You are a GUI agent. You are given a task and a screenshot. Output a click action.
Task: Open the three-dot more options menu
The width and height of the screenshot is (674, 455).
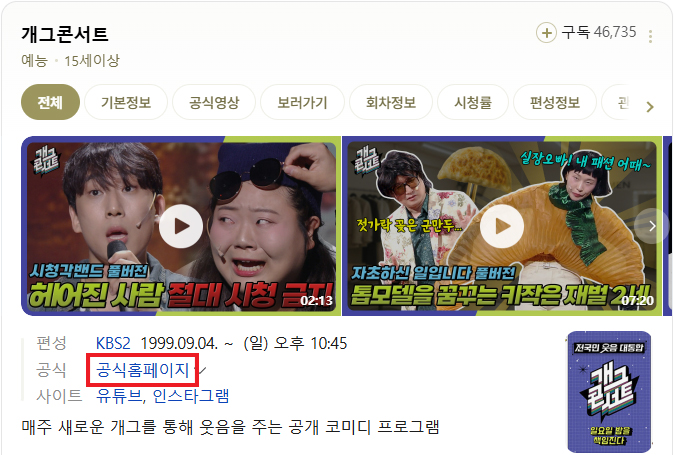tap(650, 36)
